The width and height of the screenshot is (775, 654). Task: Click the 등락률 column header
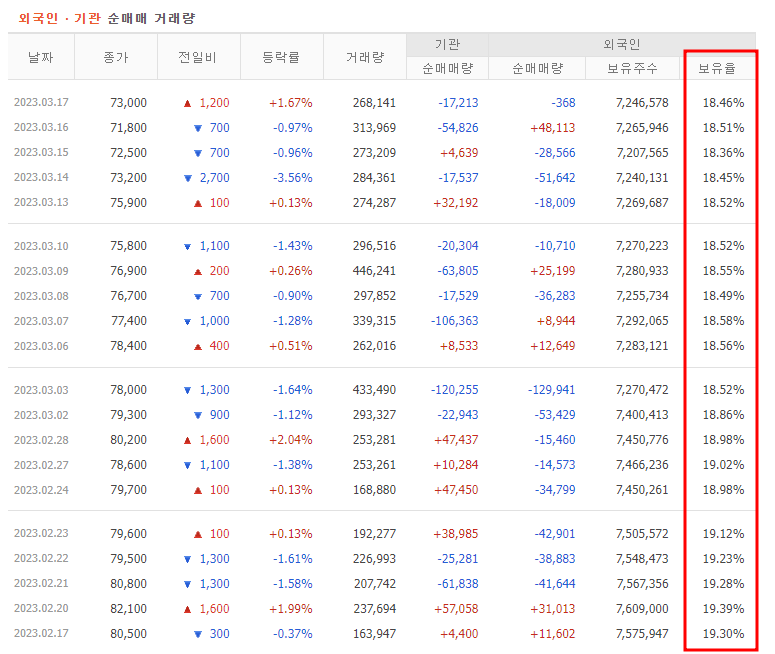(281, 57)
